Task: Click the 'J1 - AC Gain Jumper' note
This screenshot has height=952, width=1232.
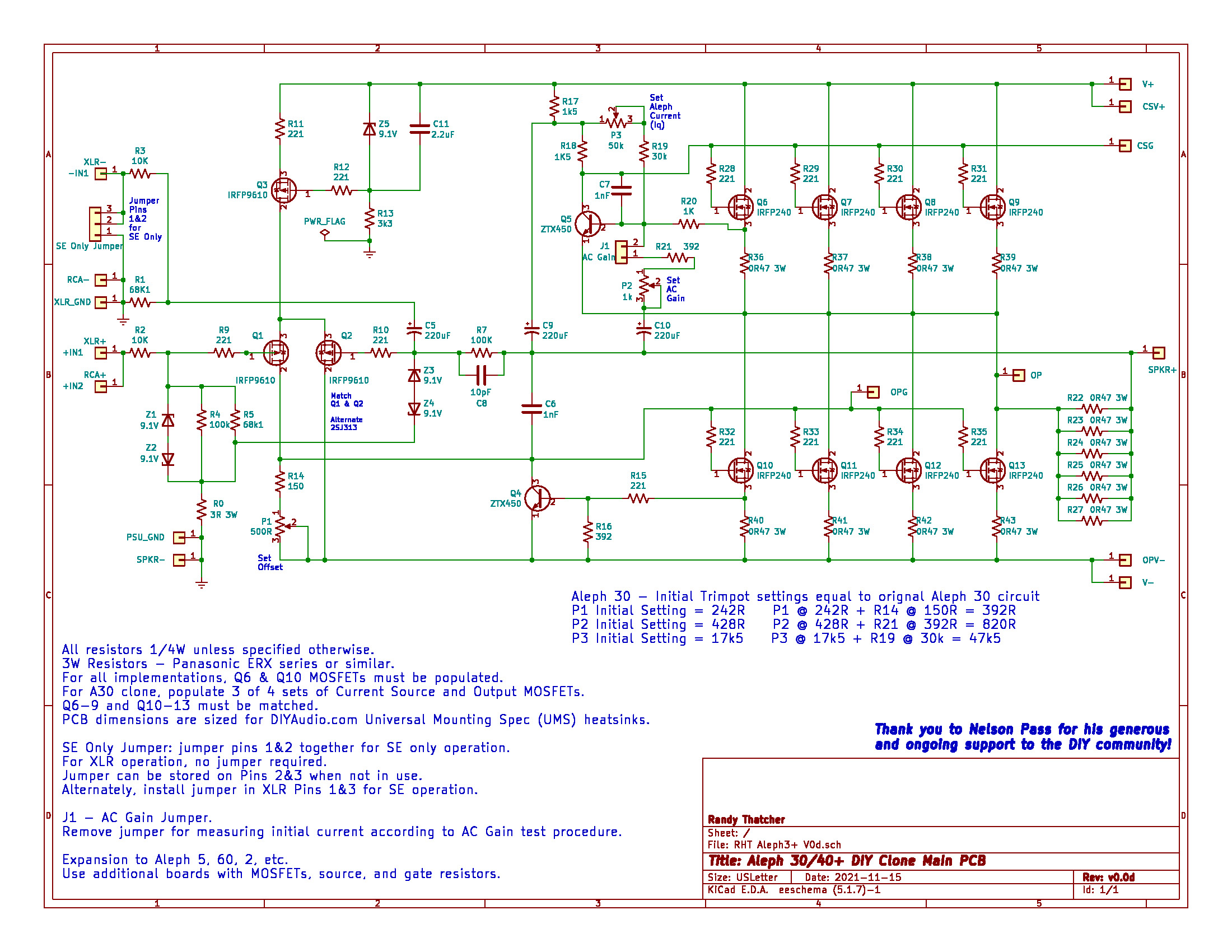Action: pos(137,818)
